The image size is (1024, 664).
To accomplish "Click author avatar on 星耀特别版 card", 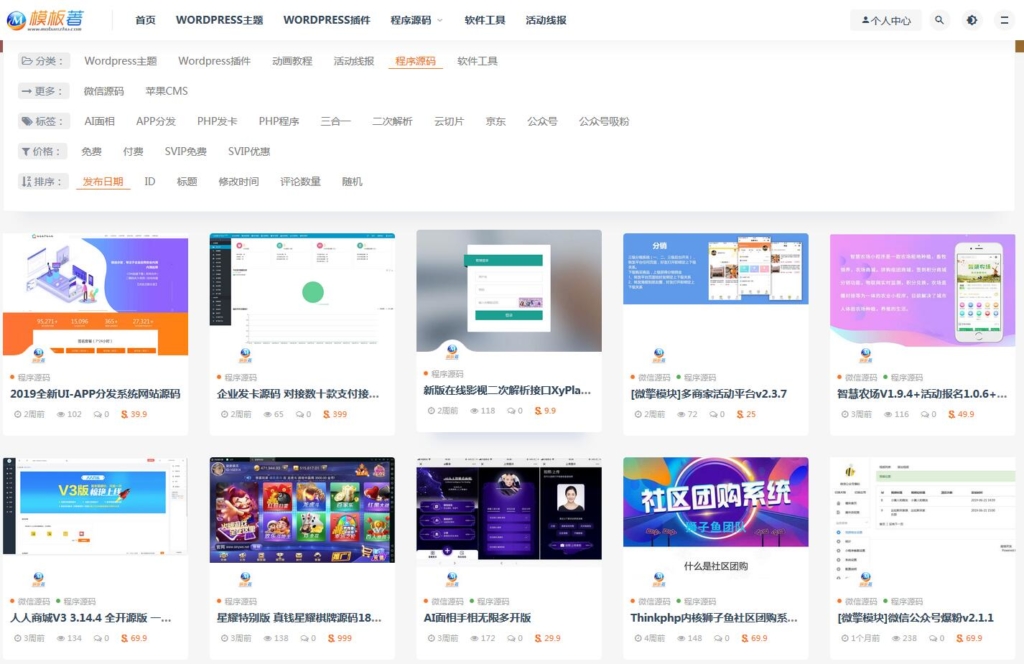I will pos(245,579).
